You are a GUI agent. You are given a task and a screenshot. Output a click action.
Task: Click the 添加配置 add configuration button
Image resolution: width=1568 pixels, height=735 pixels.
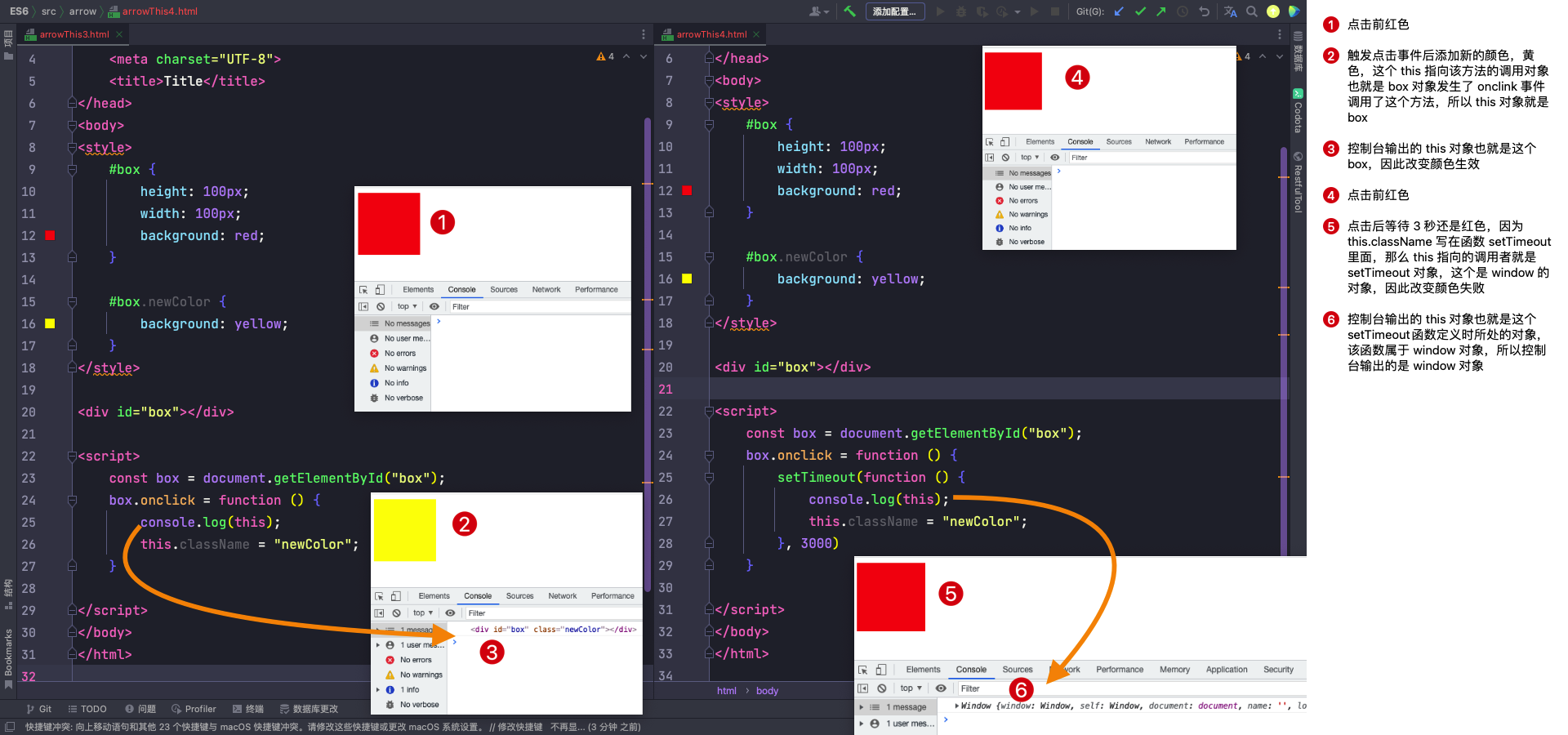point(894,11)
